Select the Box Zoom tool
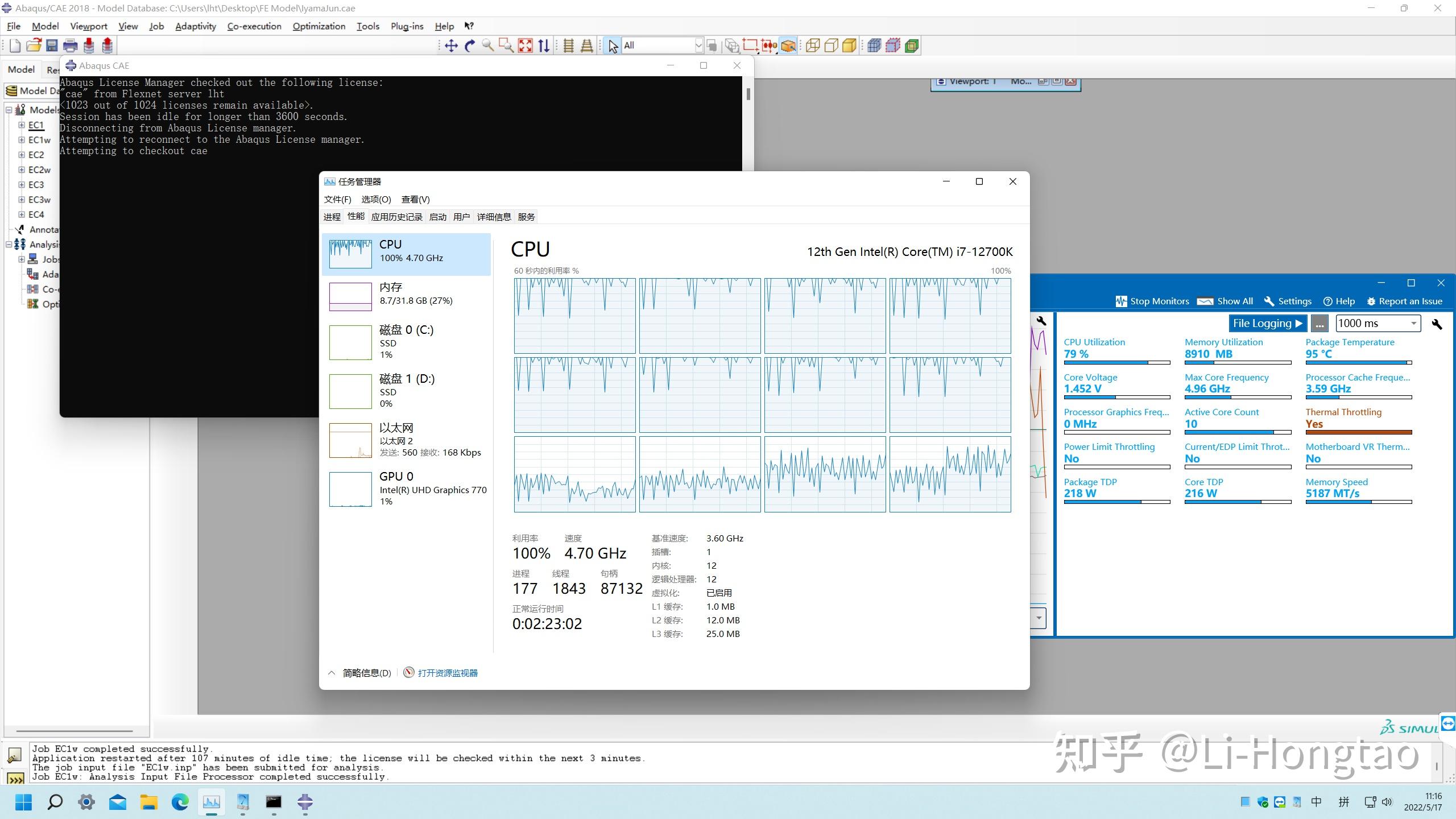The height and width of the screenshot is (819, 1456). 506,45
